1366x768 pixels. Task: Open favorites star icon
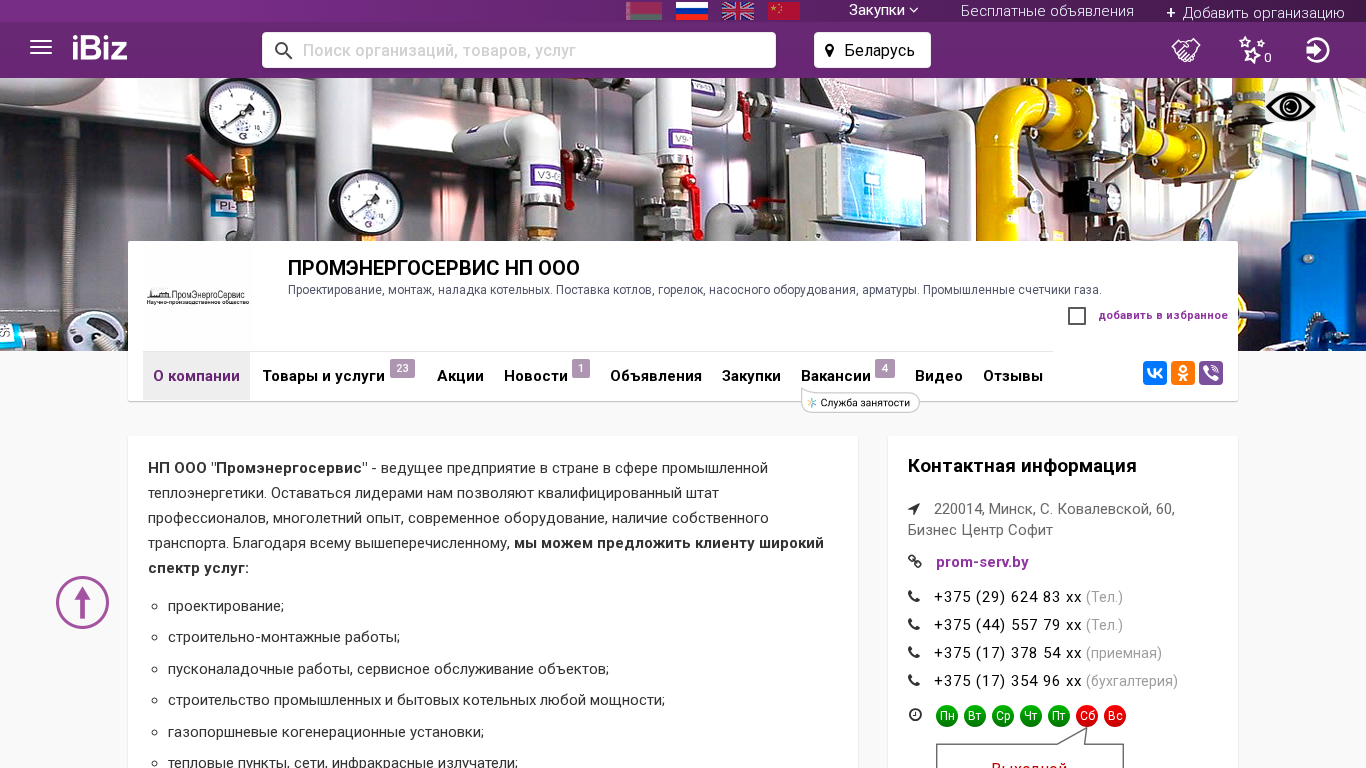(1252, 50)
